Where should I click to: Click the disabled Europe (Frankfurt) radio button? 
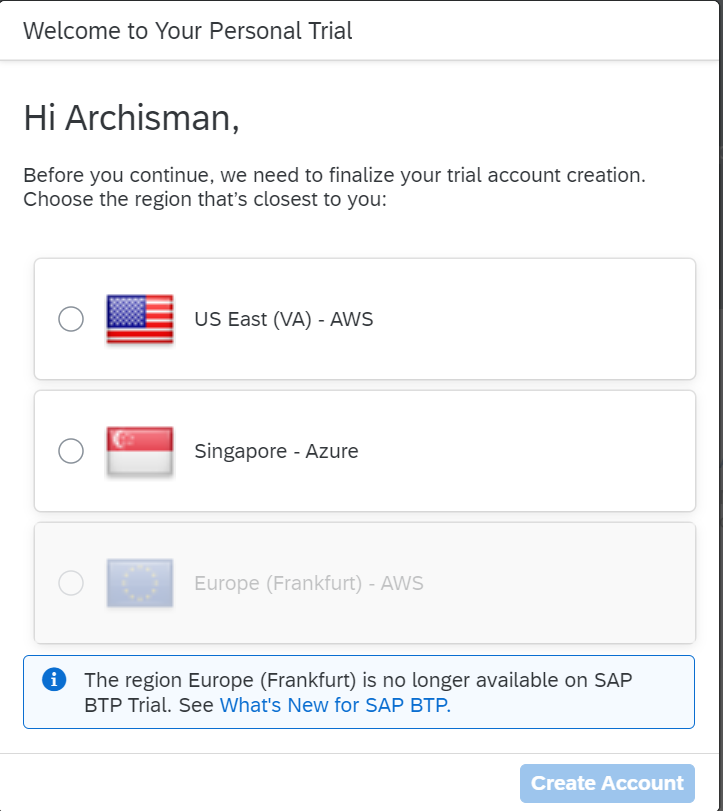(71, 583)
